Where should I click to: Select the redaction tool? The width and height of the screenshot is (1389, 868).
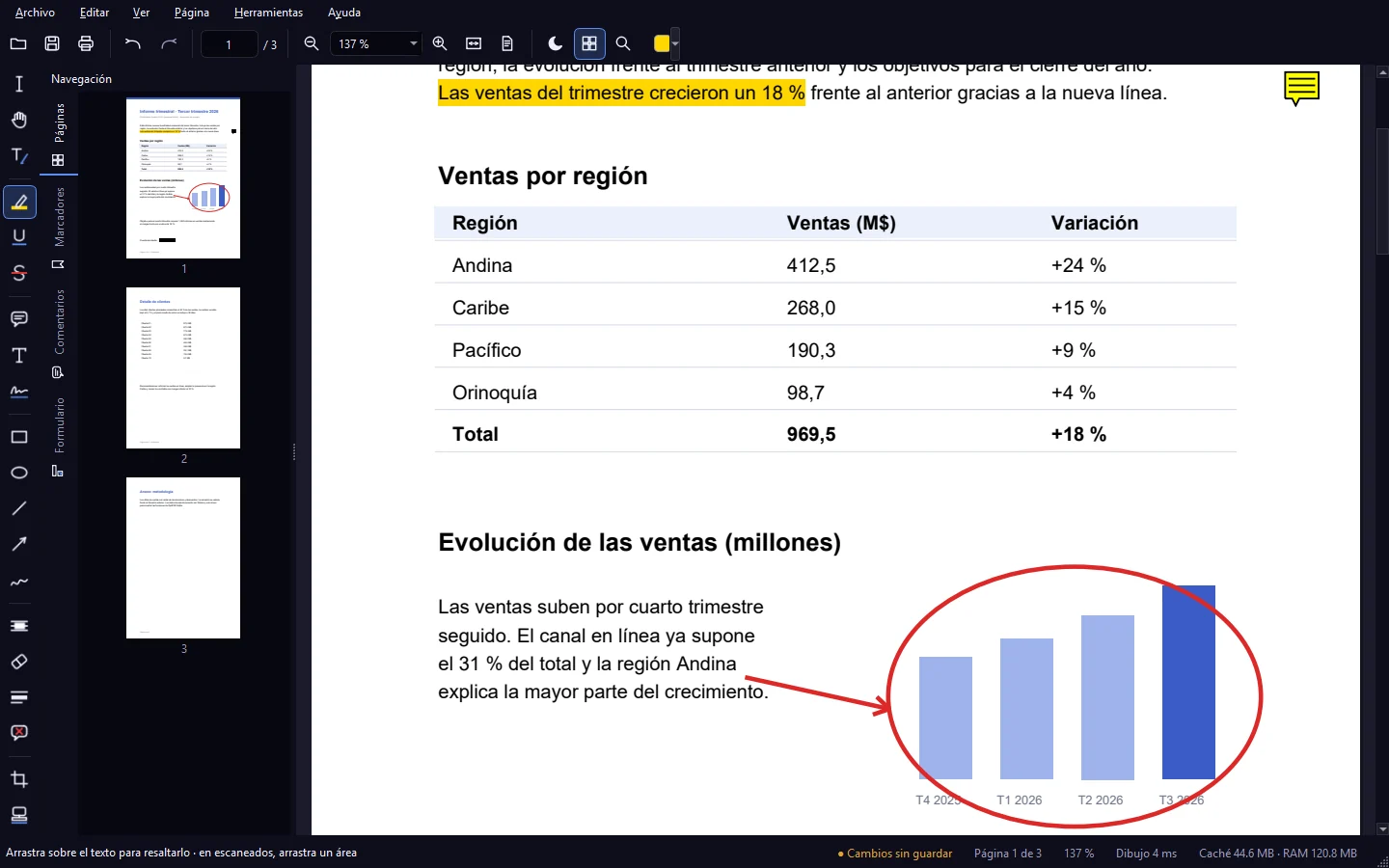point(19,626)
